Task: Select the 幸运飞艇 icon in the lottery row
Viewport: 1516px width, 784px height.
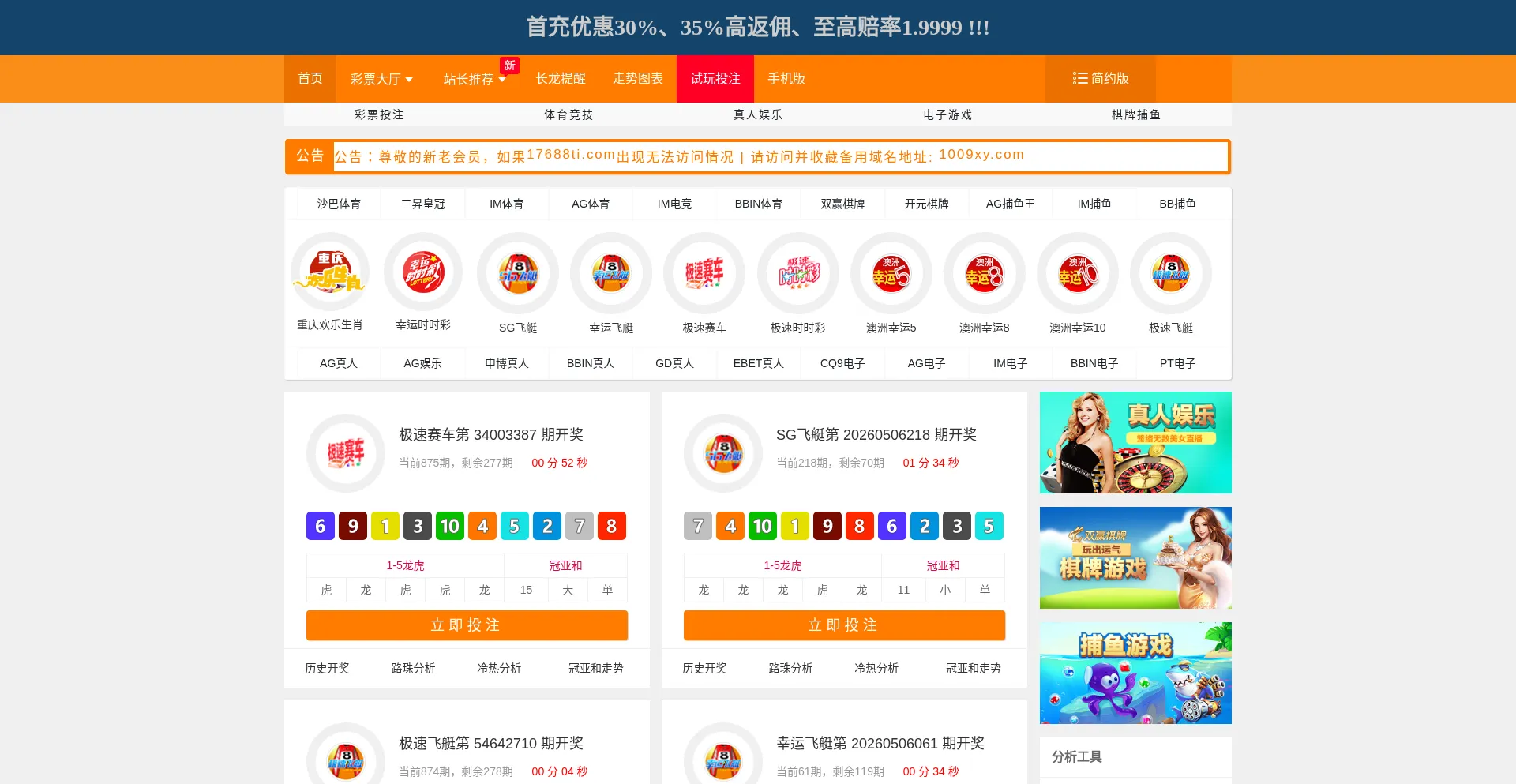Action: 611,273
